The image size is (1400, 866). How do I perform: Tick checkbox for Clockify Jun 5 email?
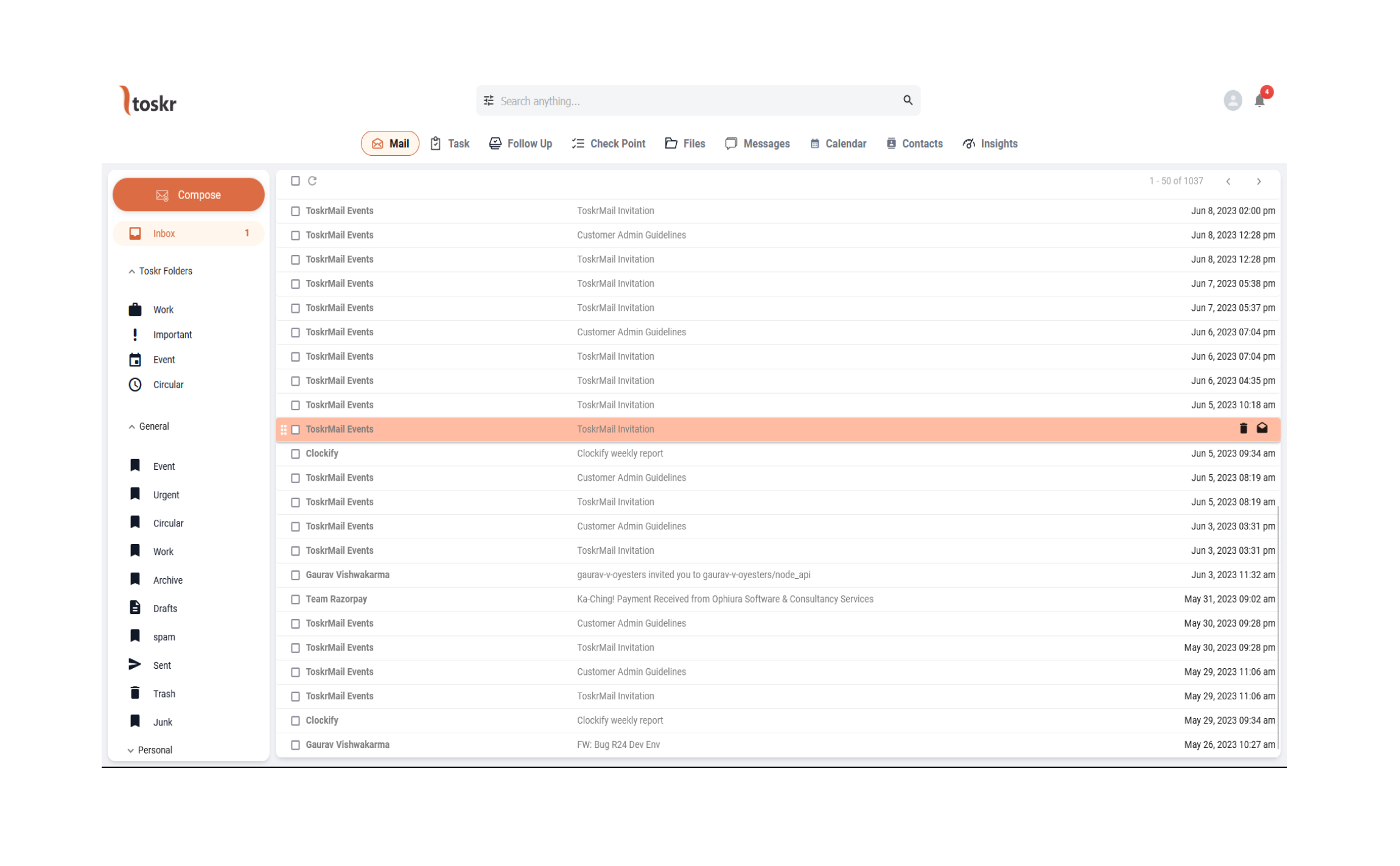tap(295, 454)
